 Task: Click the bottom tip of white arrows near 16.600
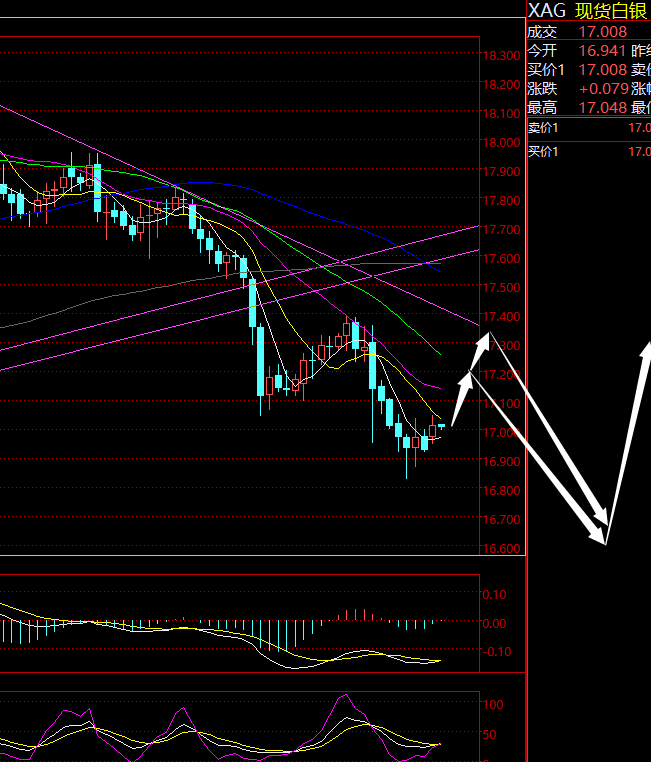pos(605,540)
